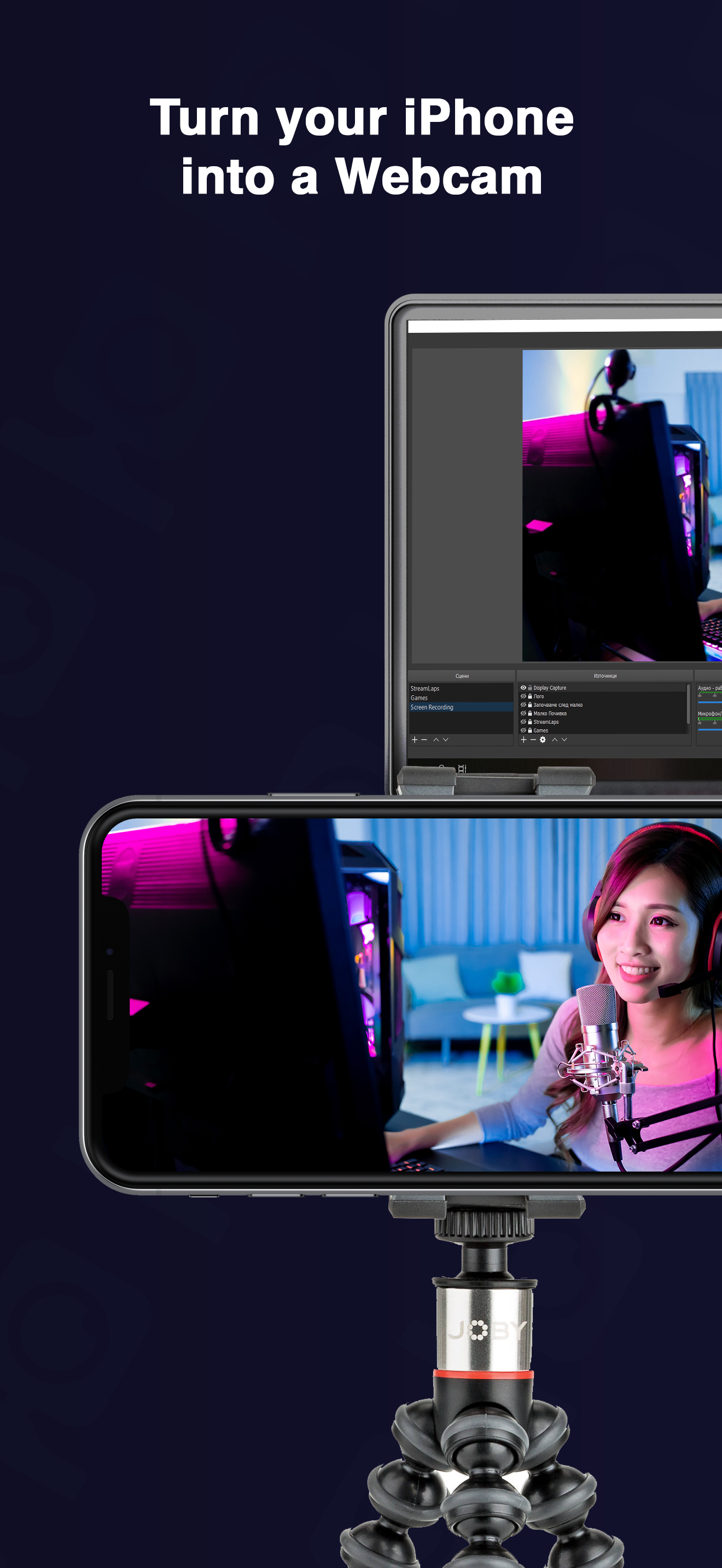Remove selected scene with minus icon
The width and height of the screenshot is (722, 1568).
(x=424, y=740)
